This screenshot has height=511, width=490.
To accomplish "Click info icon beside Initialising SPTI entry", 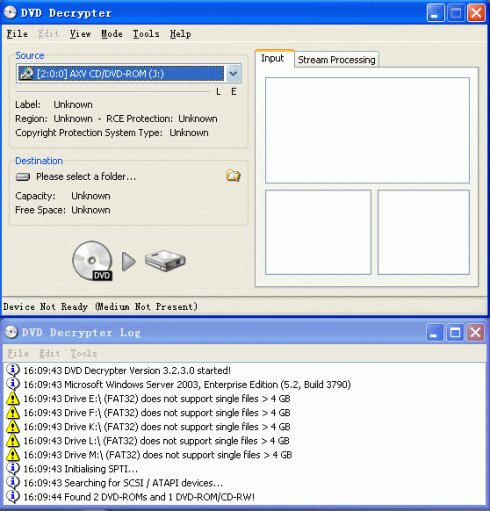I will (13, 468).
